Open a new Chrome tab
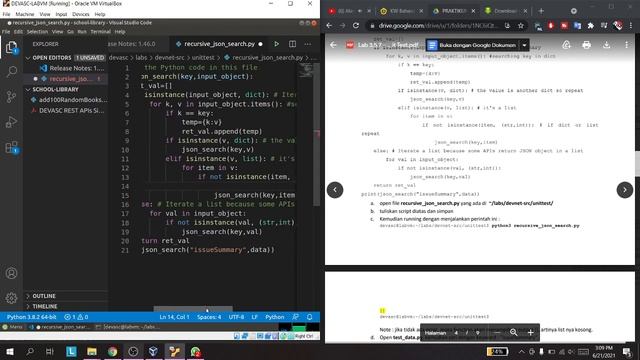Screen dimensions: 640x360 (x=541, y=11)
